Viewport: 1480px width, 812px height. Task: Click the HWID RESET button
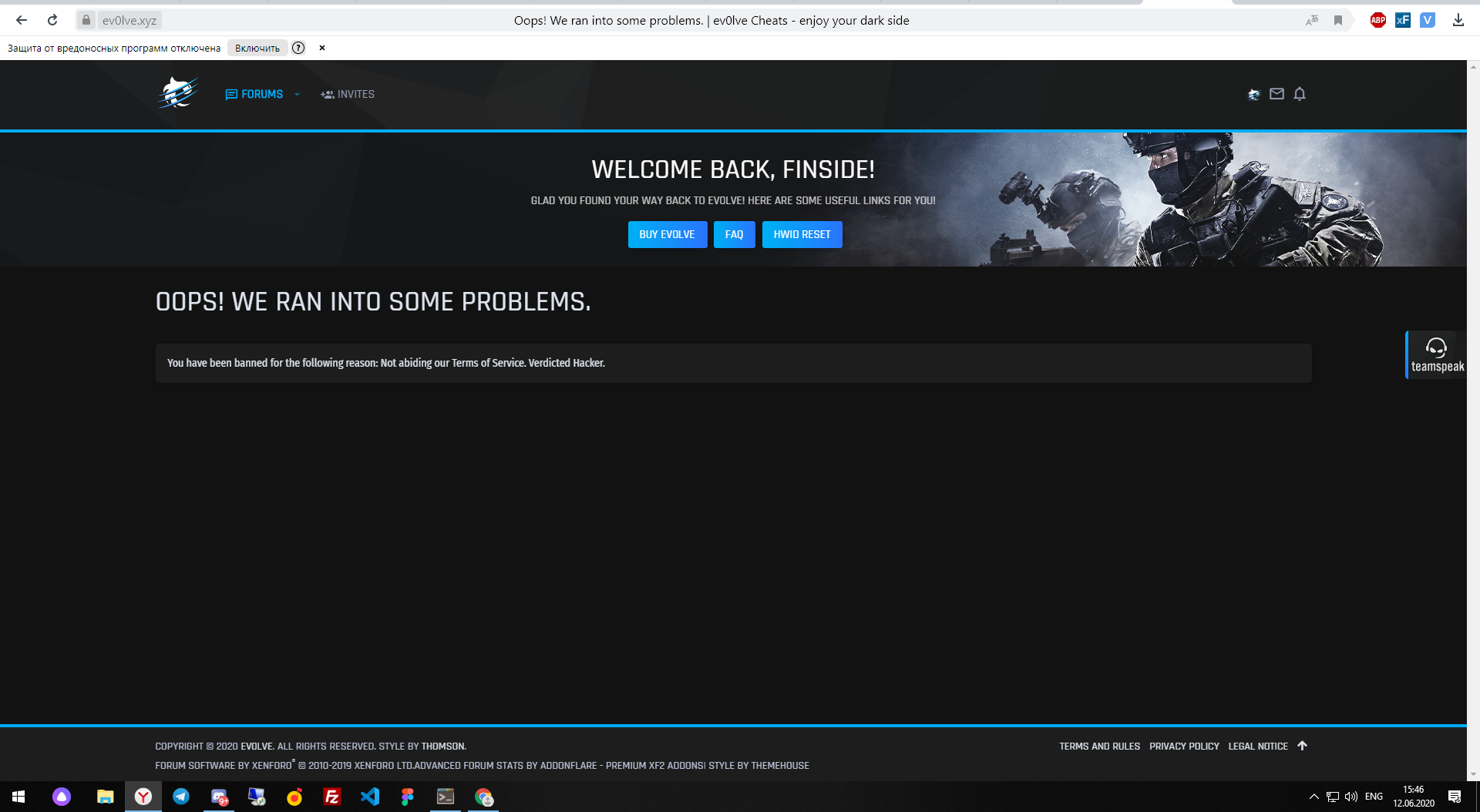pos(802,234)
